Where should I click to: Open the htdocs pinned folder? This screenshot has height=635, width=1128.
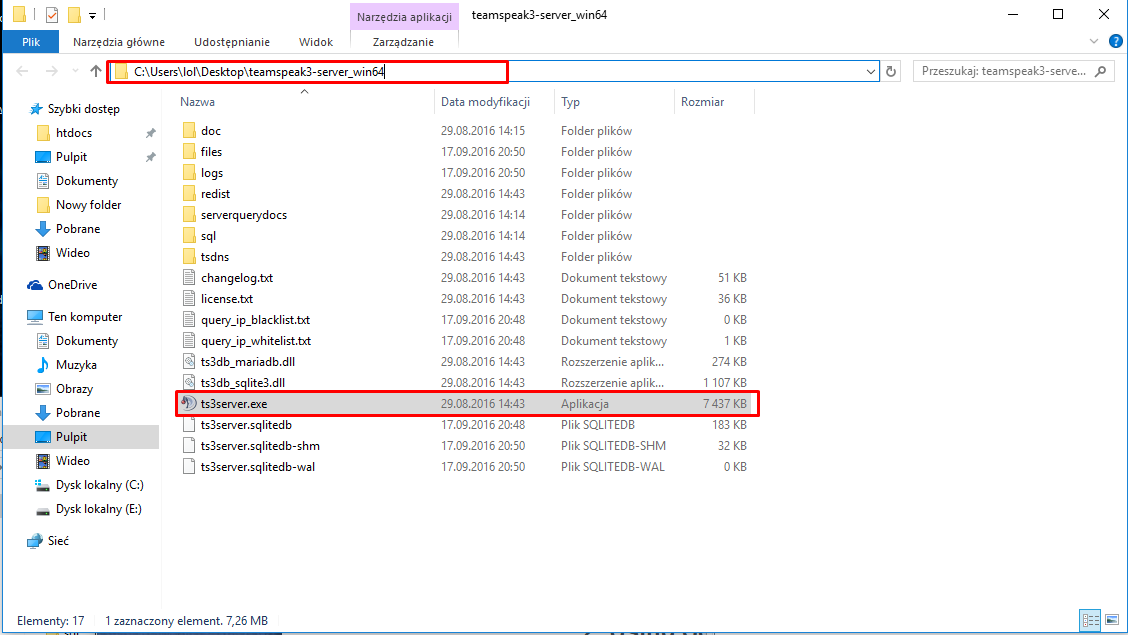[x=73, y=133]
